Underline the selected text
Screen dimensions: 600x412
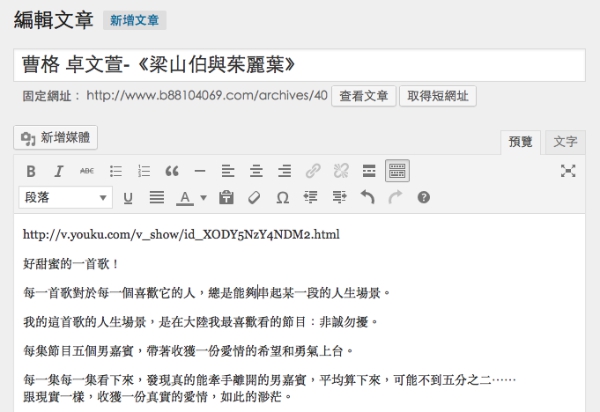[128, 198]
